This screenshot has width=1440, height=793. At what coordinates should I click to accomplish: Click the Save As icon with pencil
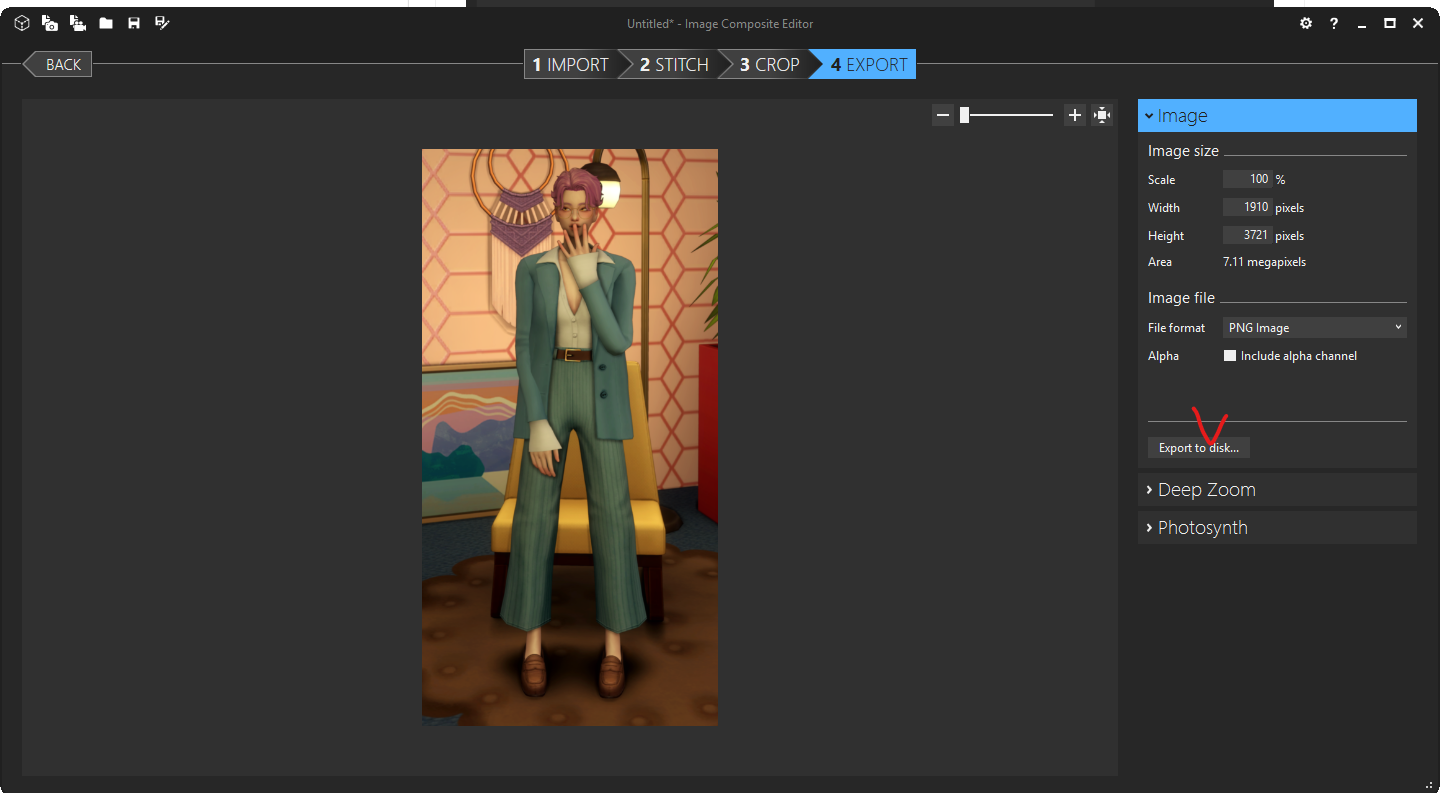click(x=162, y=23)
